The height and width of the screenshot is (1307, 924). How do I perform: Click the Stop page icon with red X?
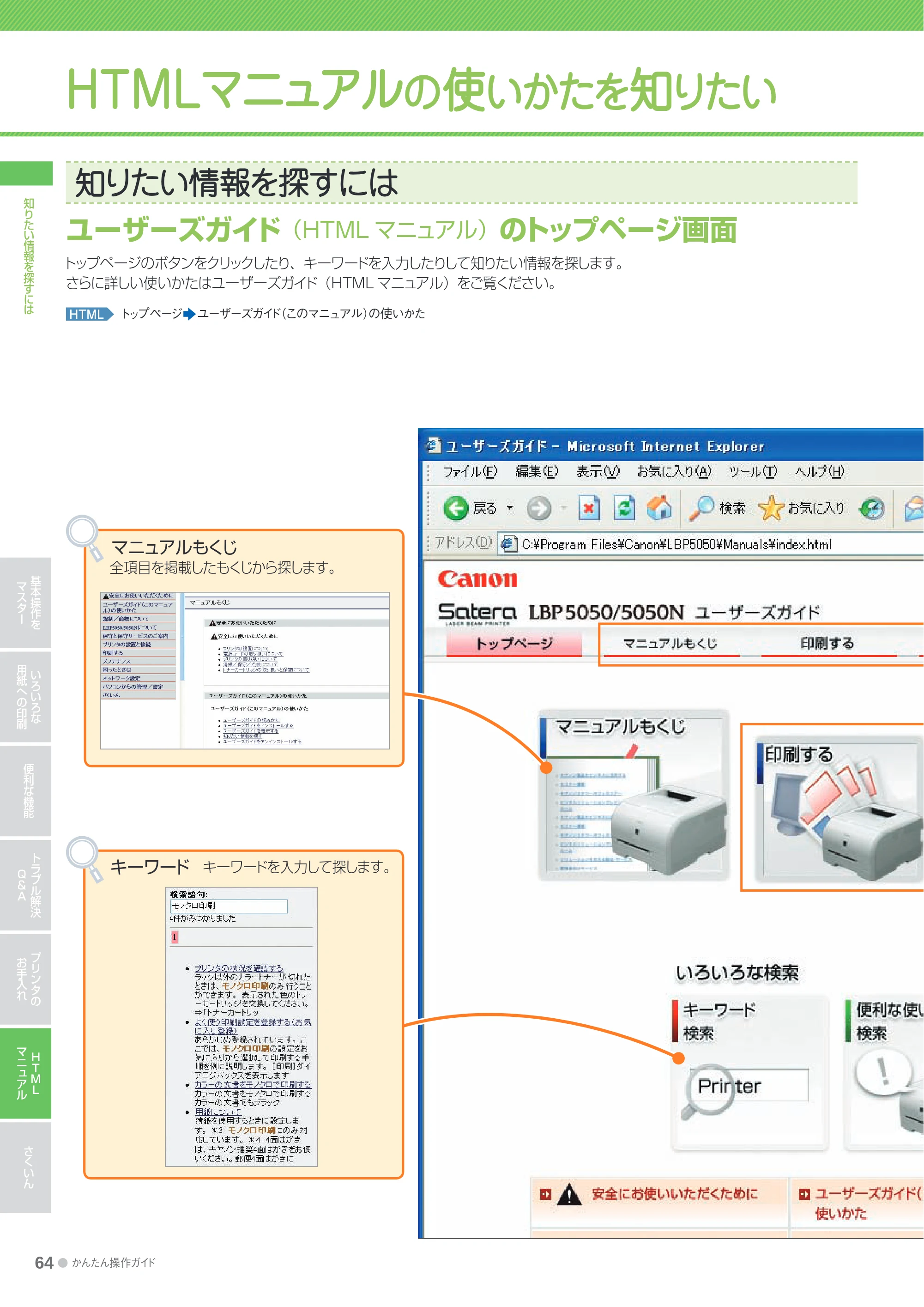[x=589, y=508]
